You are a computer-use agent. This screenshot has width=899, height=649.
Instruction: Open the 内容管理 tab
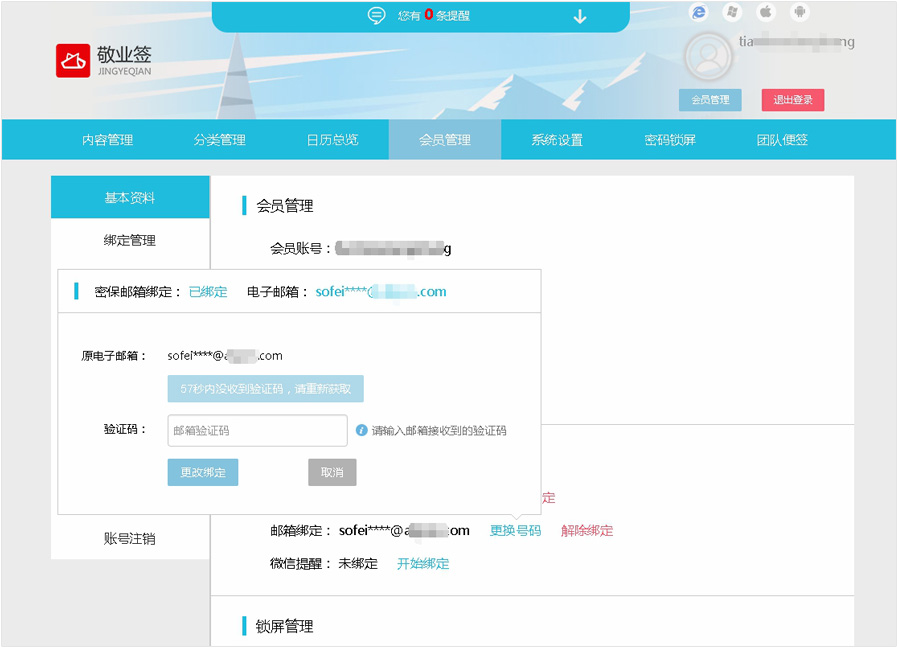pos(107,140)
